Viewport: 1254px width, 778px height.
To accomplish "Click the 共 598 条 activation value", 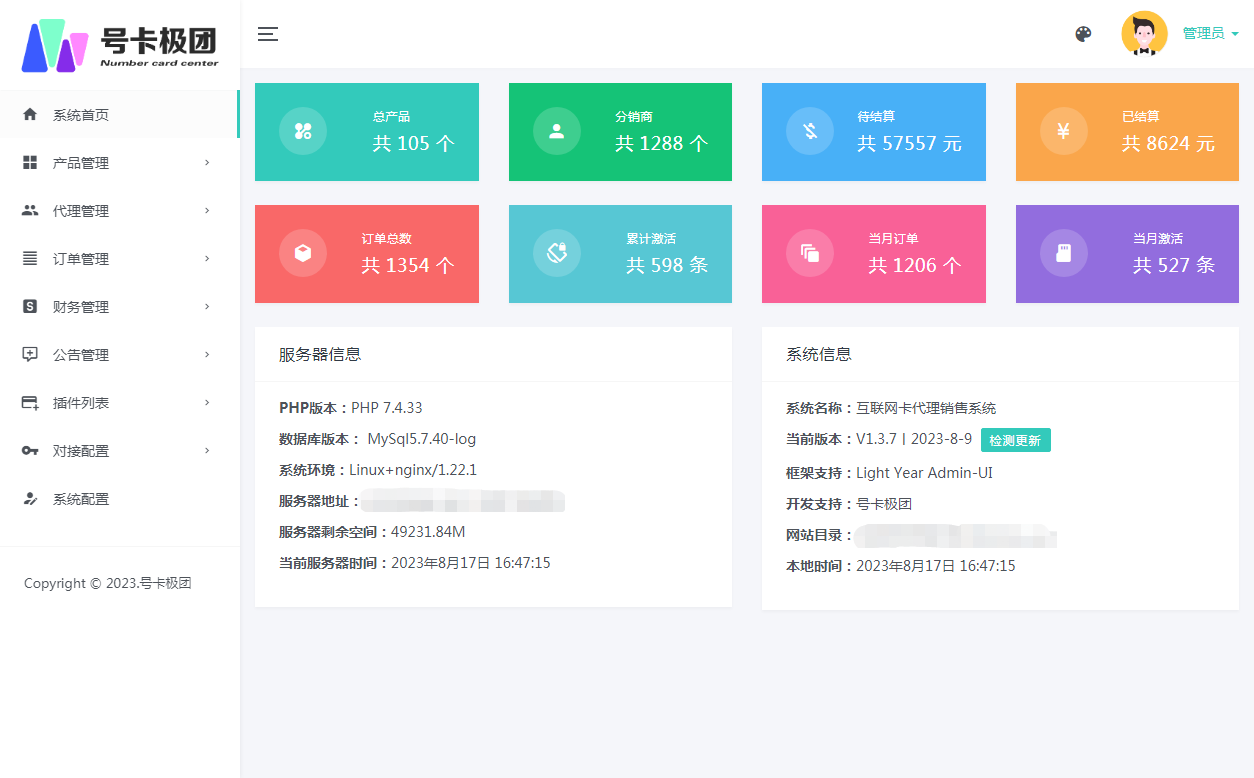I will click(667, 265).
